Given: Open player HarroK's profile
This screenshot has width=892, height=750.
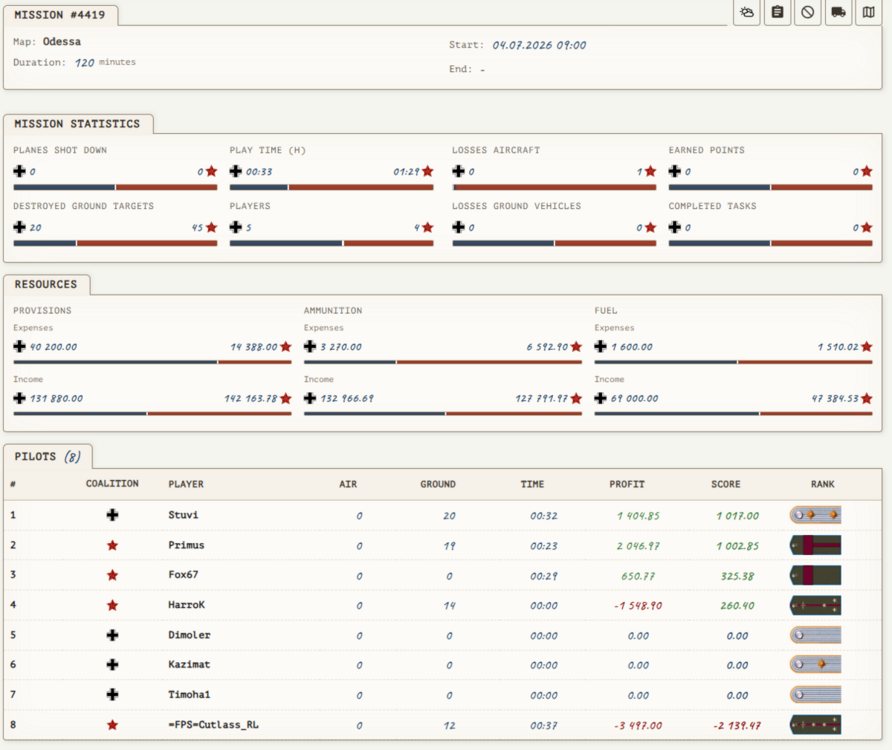Looking at the screenshot, I should click(x=187, y=605).
